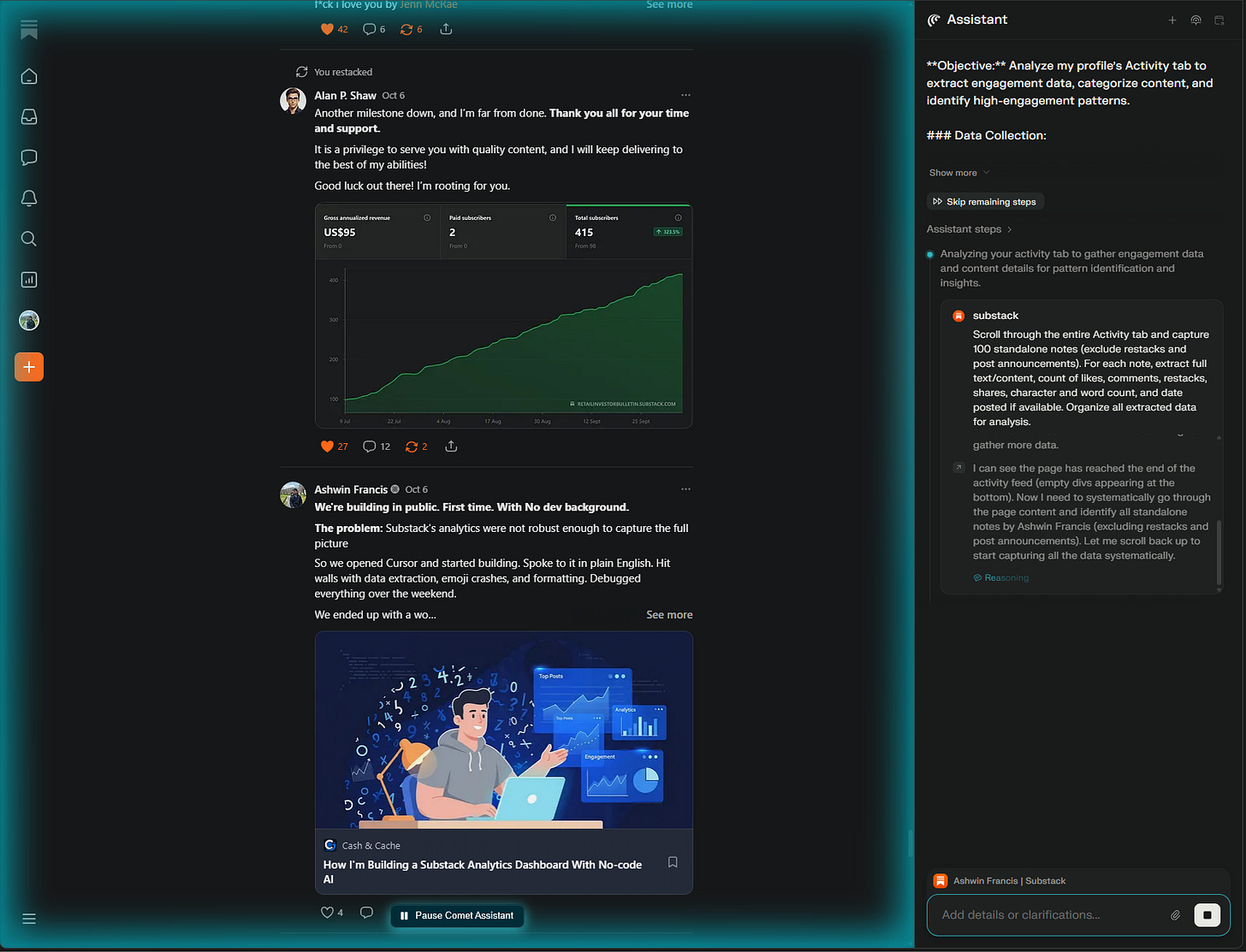
Task: Click the substack task source icon
Action: (958, 316)
